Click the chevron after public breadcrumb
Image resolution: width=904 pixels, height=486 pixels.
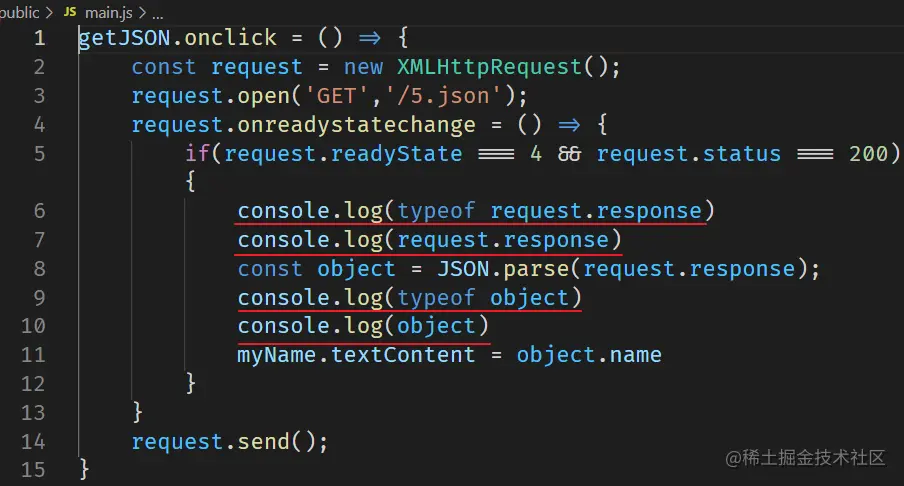[50, 12]
